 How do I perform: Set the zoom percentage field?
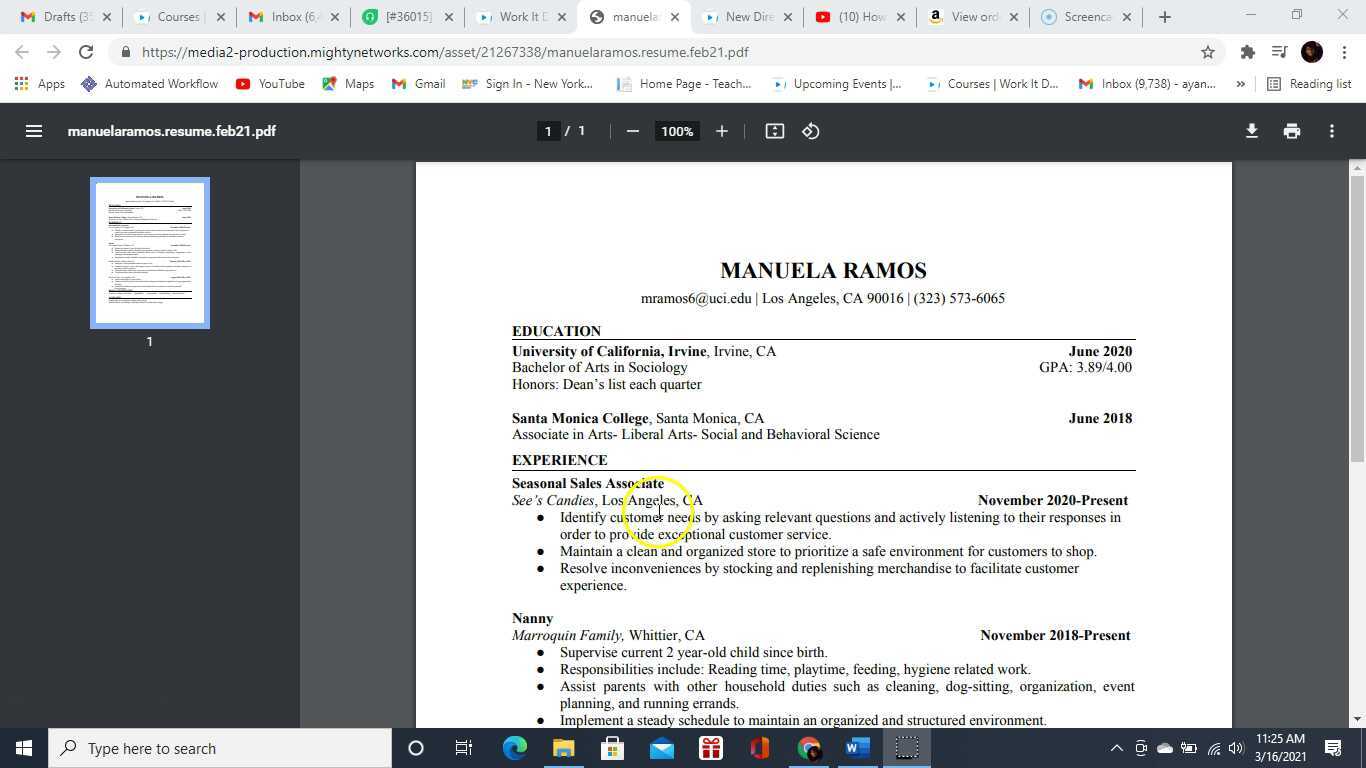click(x=676, y=131)
